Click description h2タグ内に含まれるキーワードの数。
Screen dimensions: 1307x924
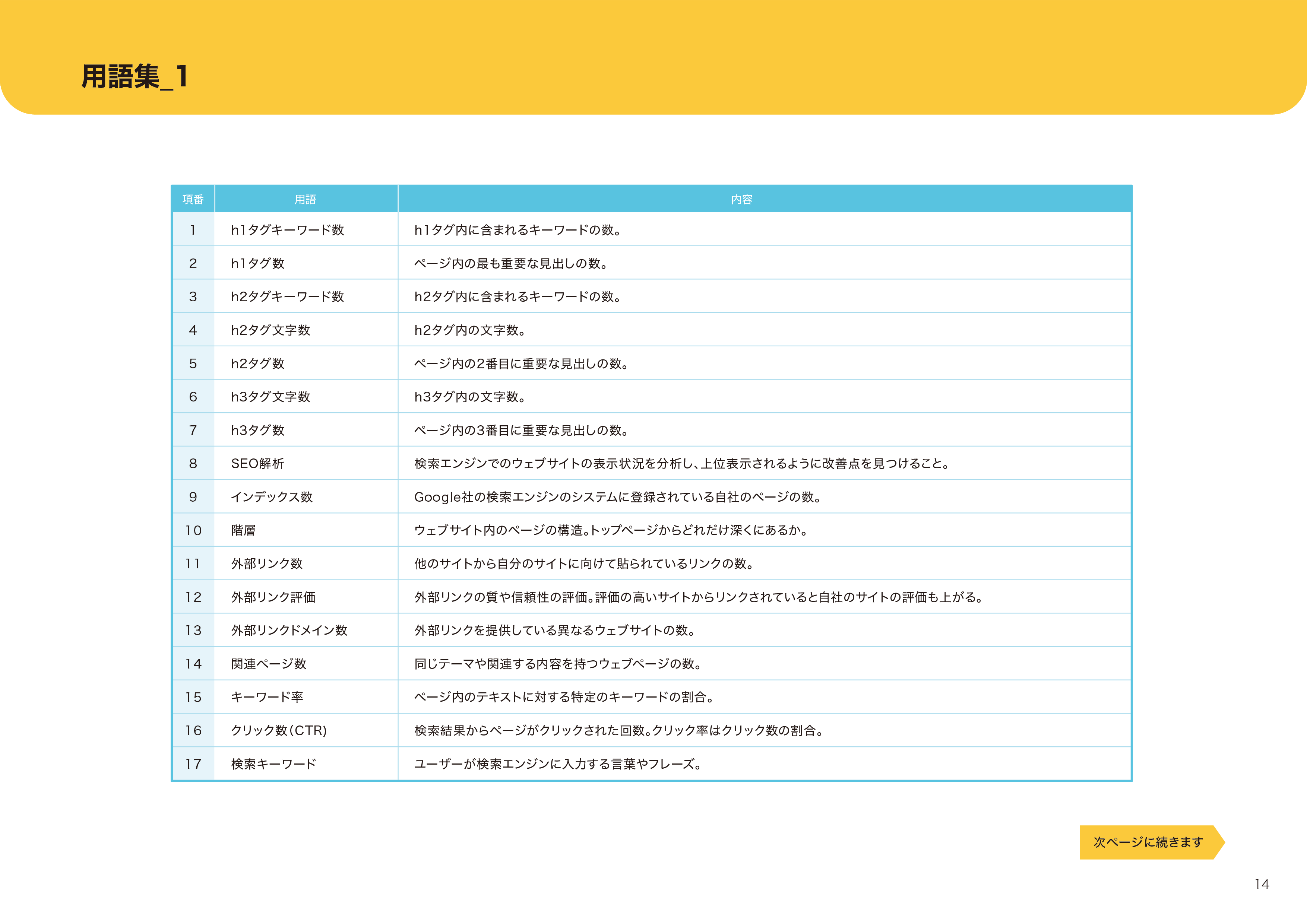coord(518,296)
